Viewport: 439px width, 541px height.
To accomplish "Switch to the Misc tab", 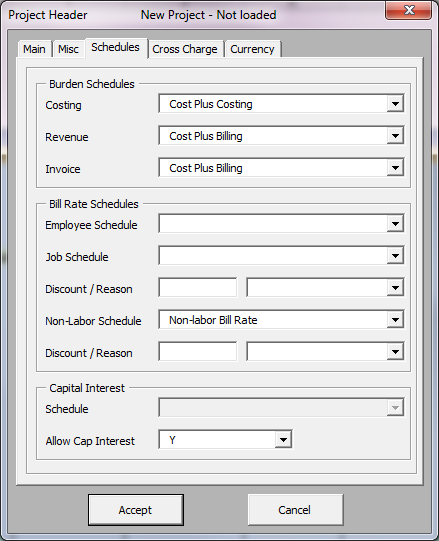I will coord(68,49).
